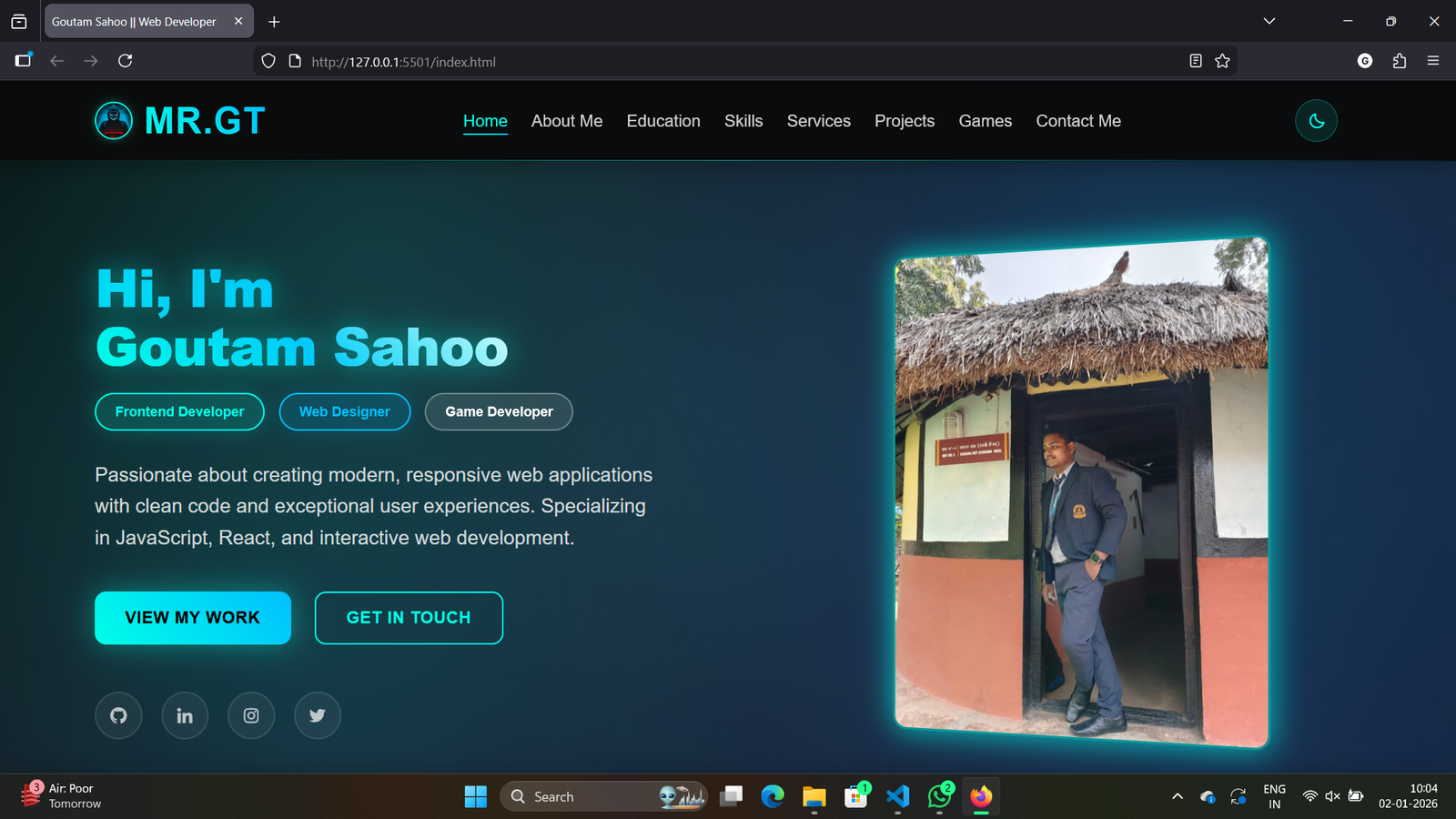Screen dimensions: 1456x819
Task: Click the MR.GT logo avatar
Action: click(113, 120)
